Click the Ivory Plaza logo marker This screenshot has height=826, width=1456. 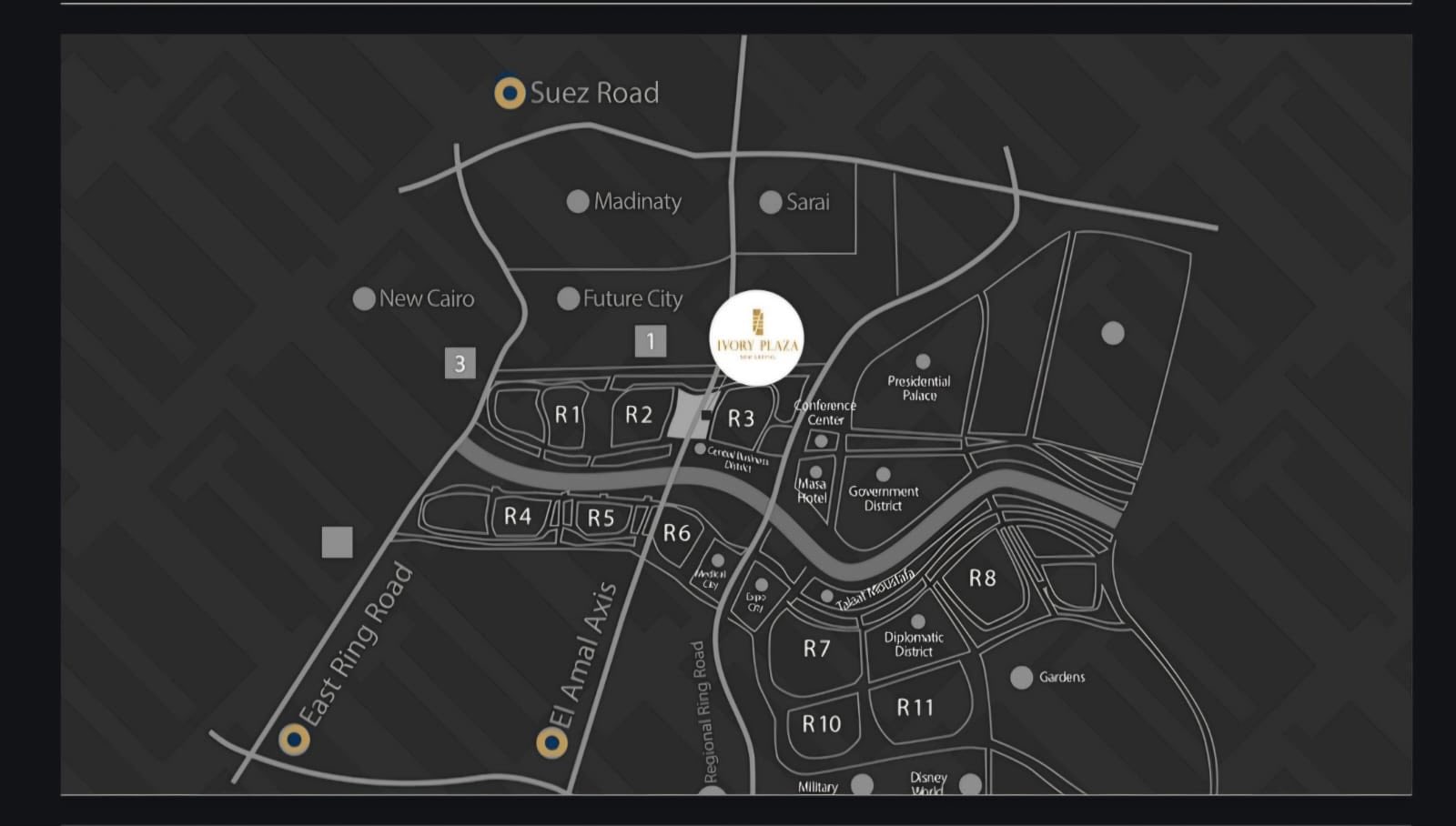(x=756, y=337)
